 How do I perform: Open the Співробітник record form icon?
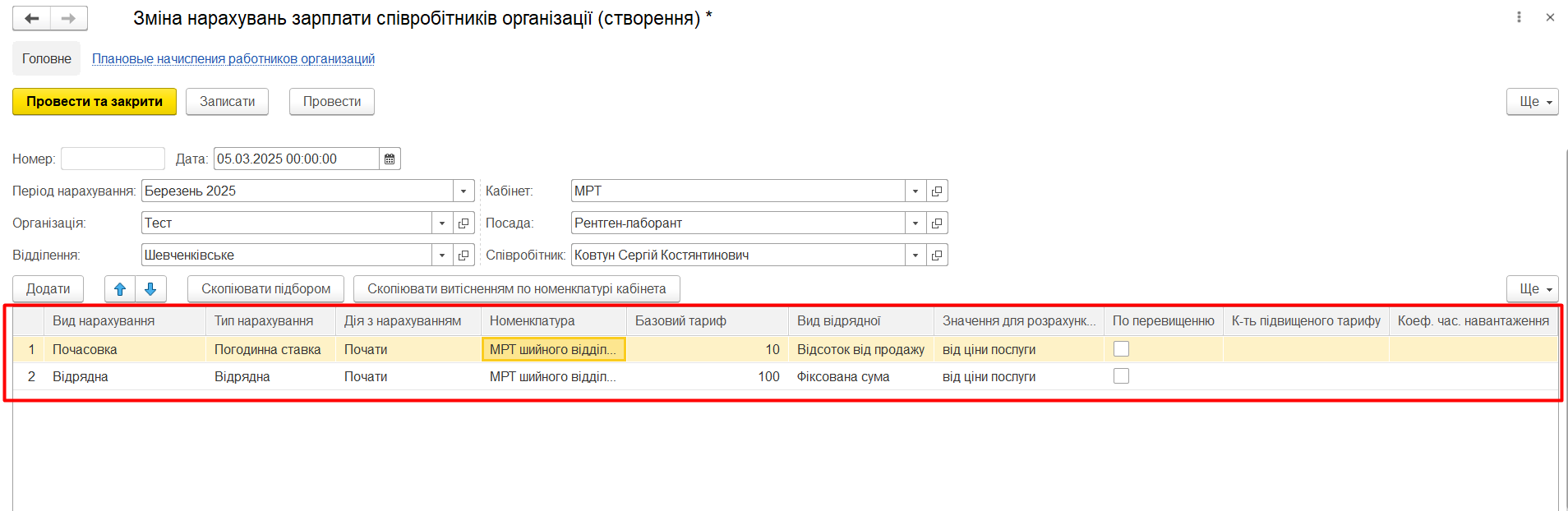point(937,255)
